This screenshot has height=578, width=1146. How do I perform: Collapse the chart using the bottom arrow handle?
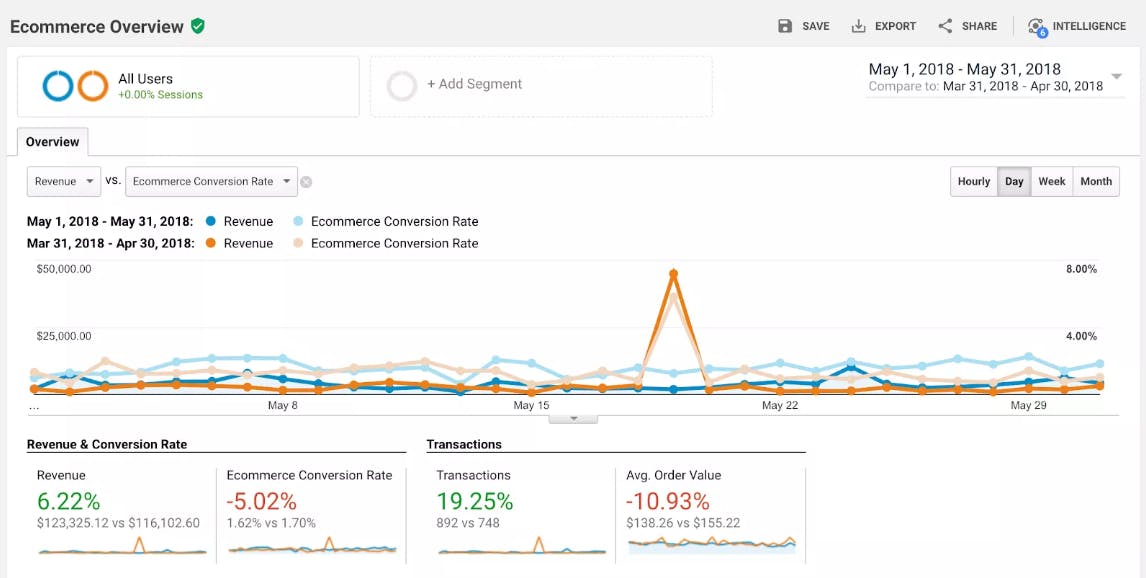pos(574,419)
